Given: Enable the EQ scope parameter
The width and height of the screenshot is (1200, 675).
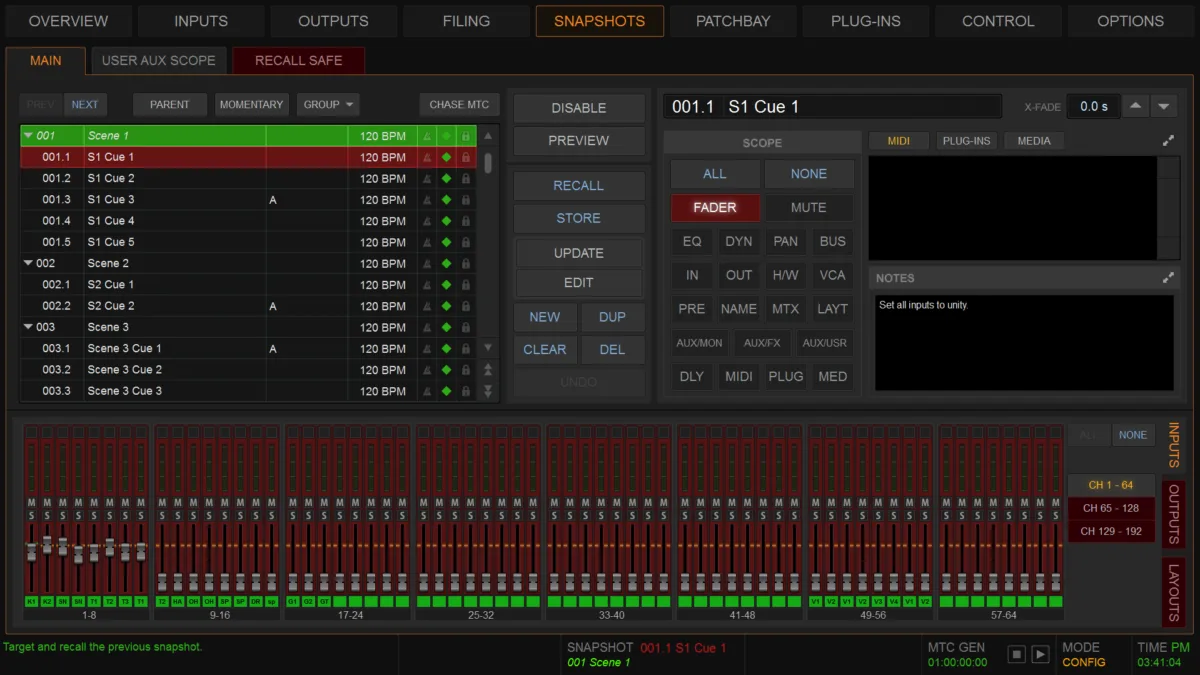Looking at the screenshot, I should (692, 241).
